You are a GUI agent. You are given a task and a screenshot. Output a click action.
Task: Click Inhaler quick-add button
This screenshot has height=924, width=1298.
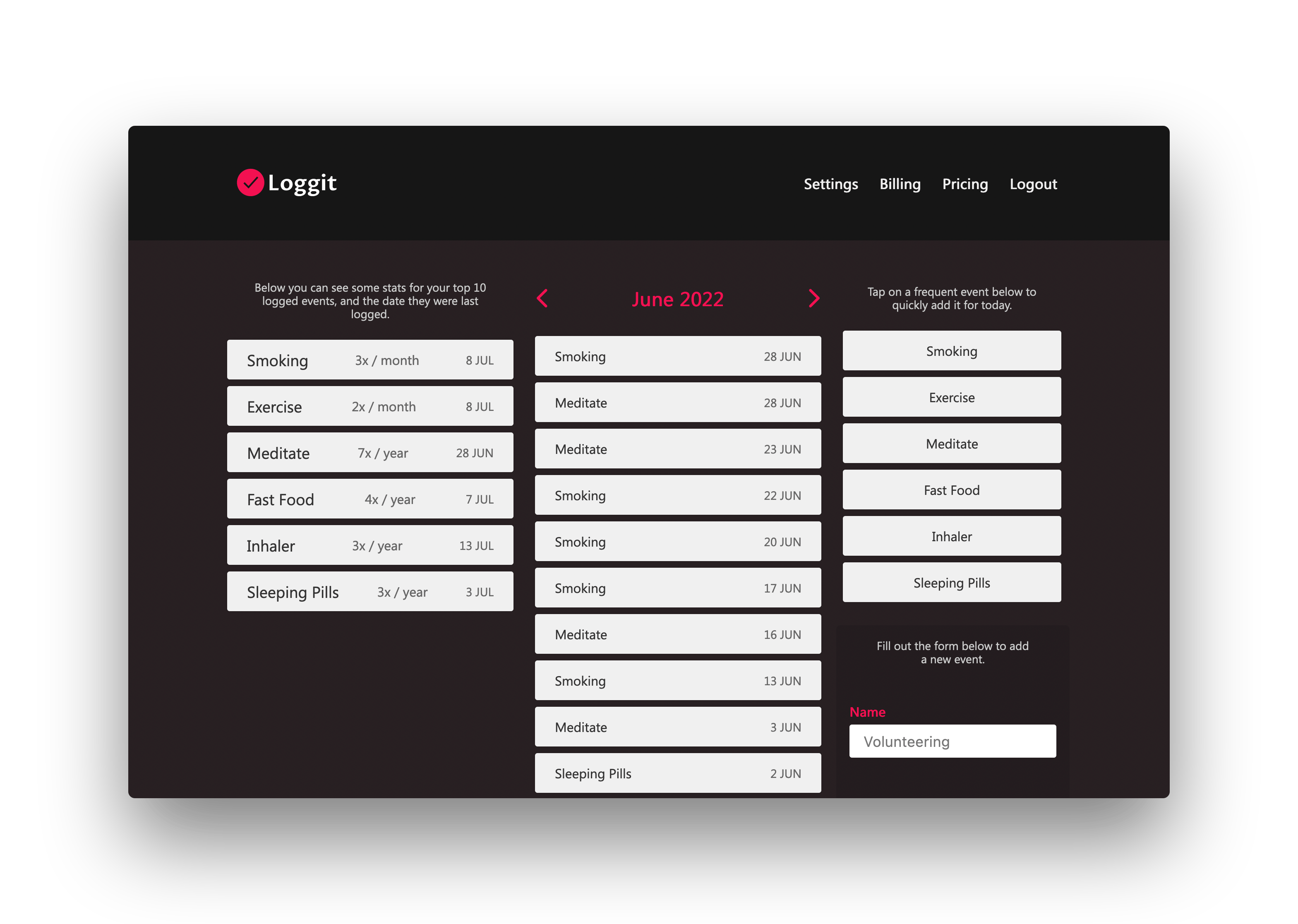pyautogui.click(x=950, y=537)
